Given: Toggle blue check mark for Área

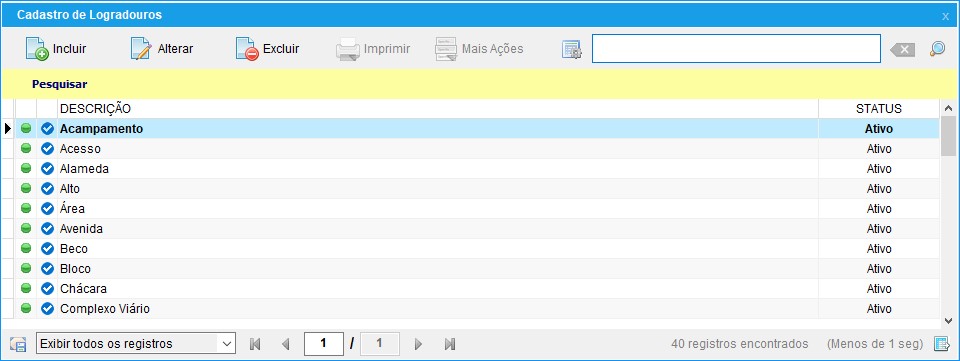Looking at the screenshot, I should point(47,209).
